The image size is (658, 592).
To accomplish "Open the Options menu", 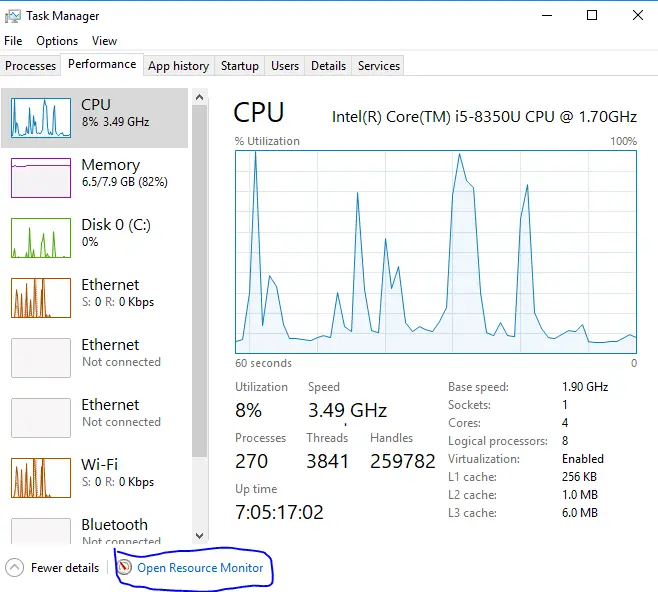I will (x=57, y=41).
